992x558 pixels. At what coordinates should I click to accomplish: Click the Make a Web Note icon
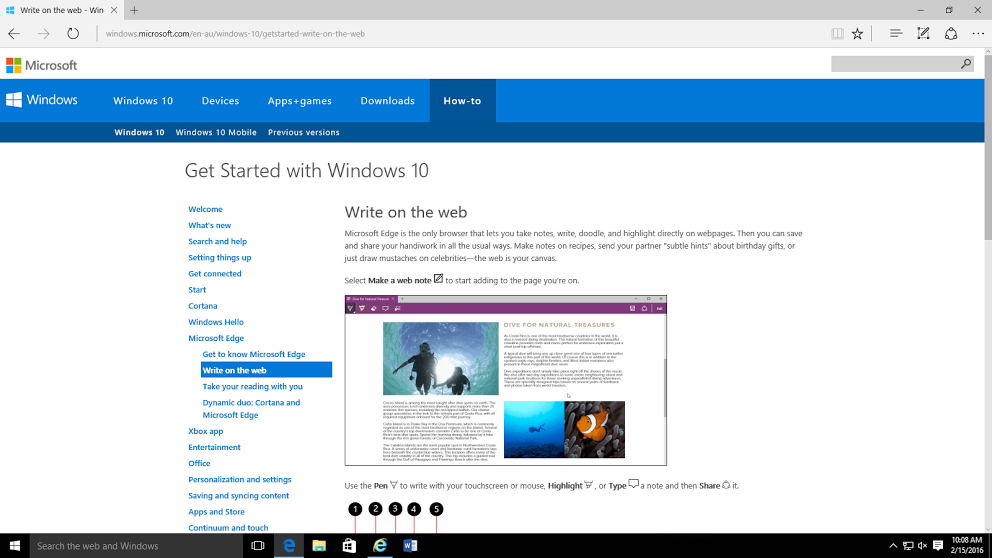point(923,33)
